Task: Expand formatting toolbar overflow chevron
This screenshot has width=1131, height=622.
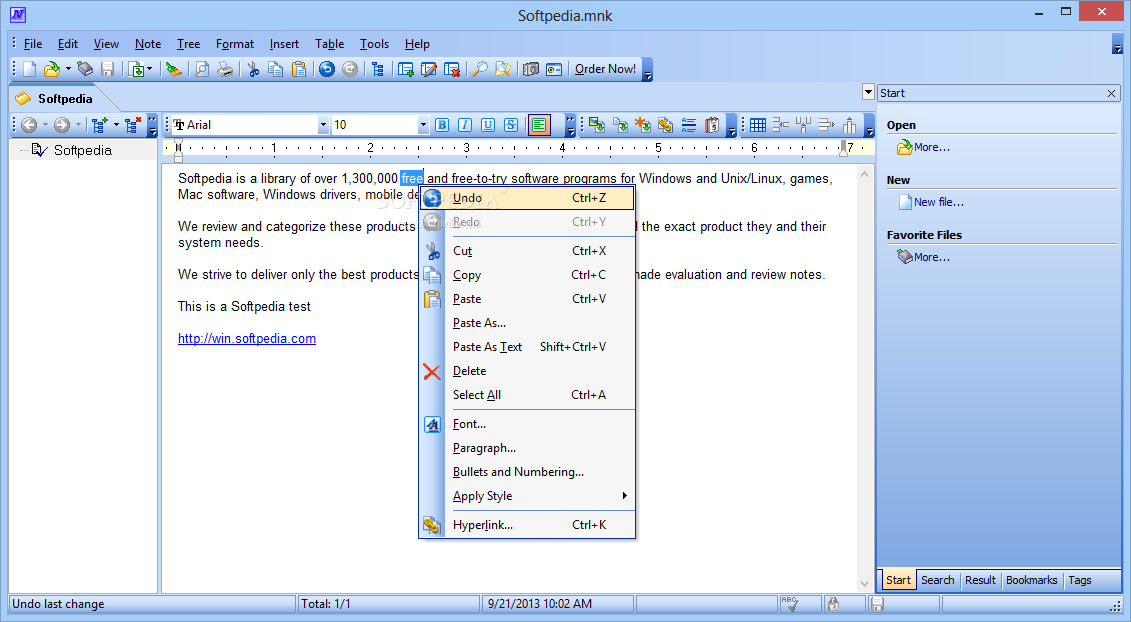Action: point(571,126)
